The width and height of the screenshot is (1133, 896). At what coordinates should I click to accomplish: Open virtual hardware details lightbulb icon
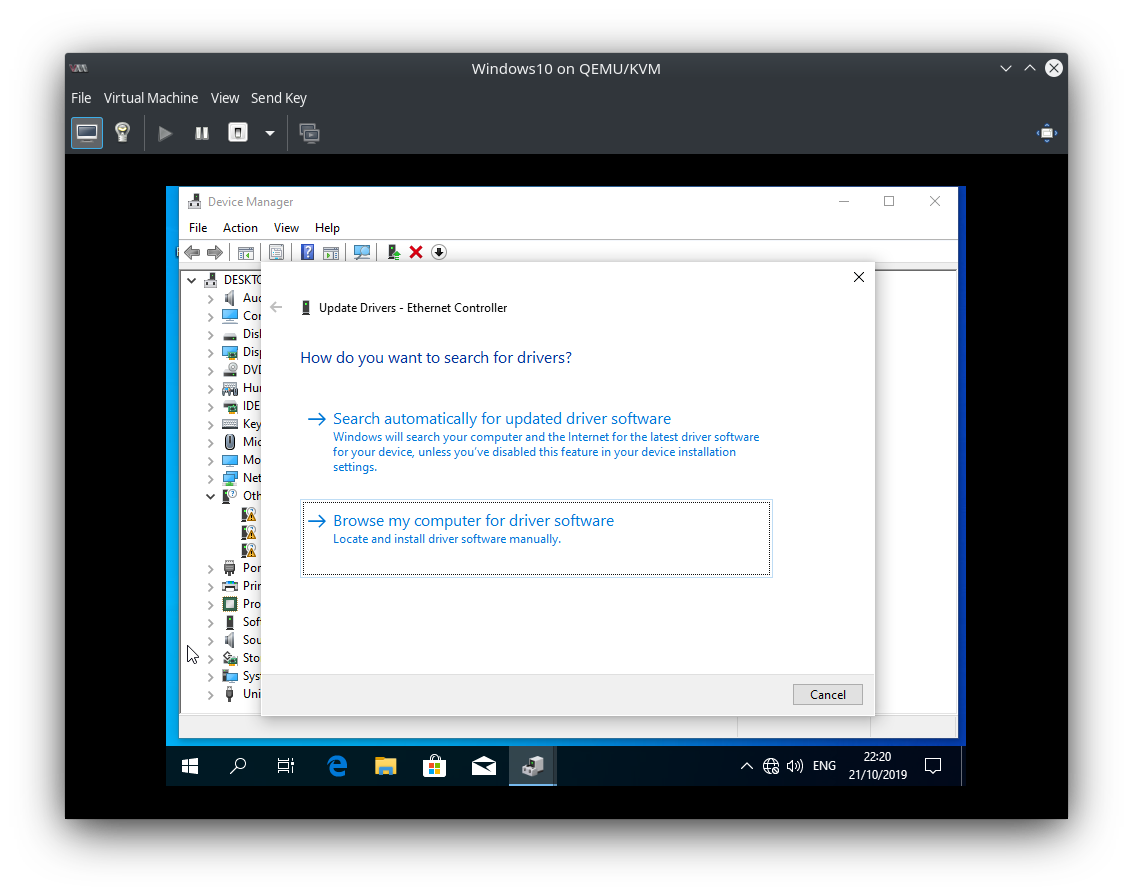click(x=122, y=133)
